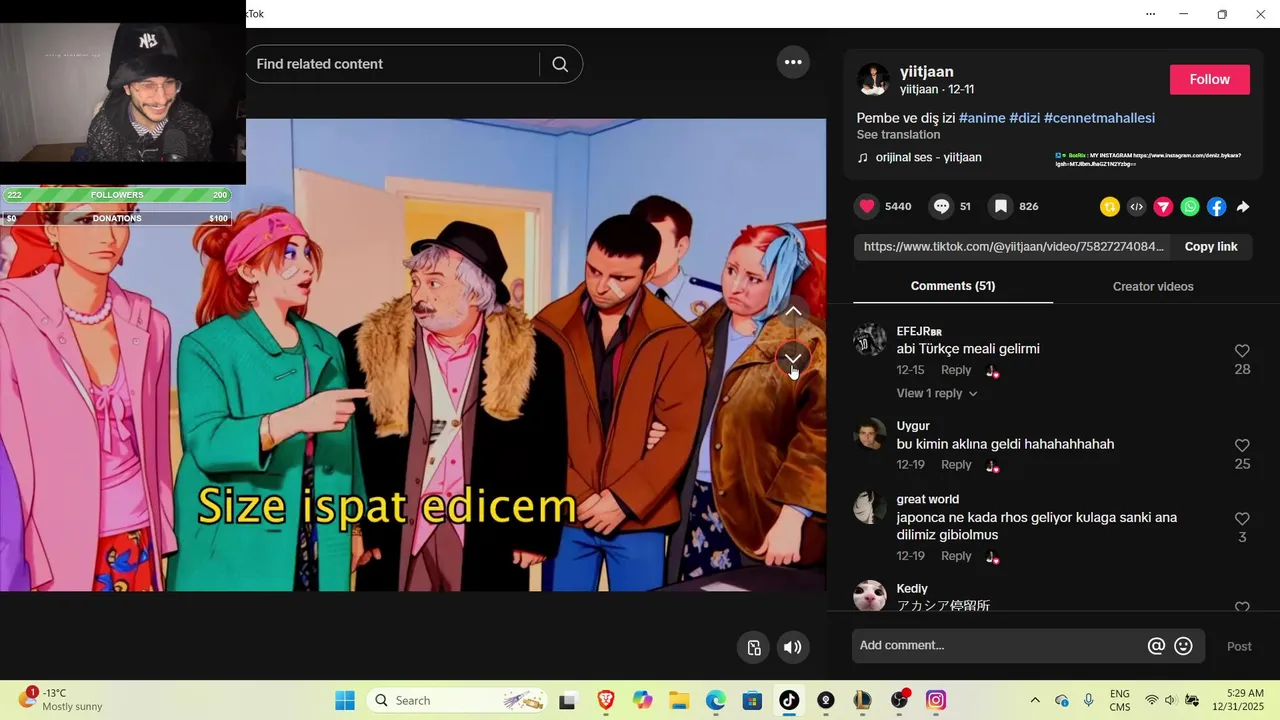The image size is (1280, 720).
Task: Expand View 1 reply under EFEJR
Action: (937, 393)
